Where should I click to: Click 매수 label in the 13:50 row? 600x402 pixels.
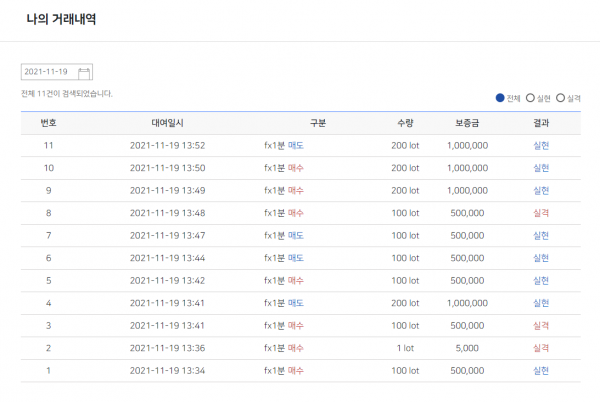pos(296,168)
